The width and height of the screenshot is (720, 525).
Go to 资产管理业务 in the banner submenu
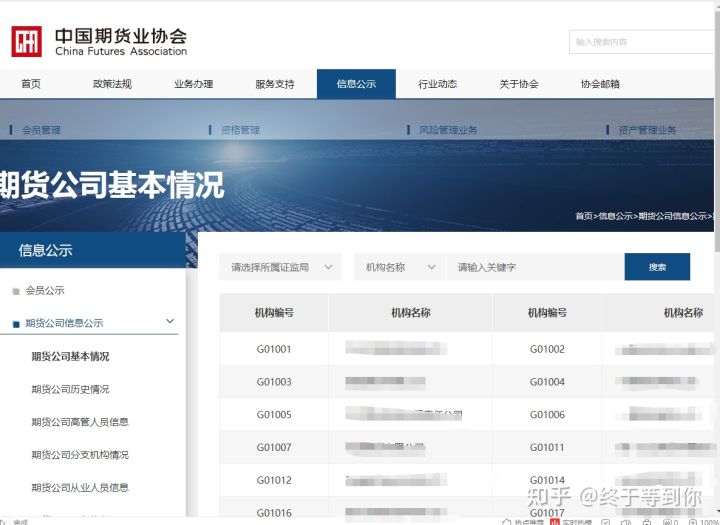click(647, 130)
